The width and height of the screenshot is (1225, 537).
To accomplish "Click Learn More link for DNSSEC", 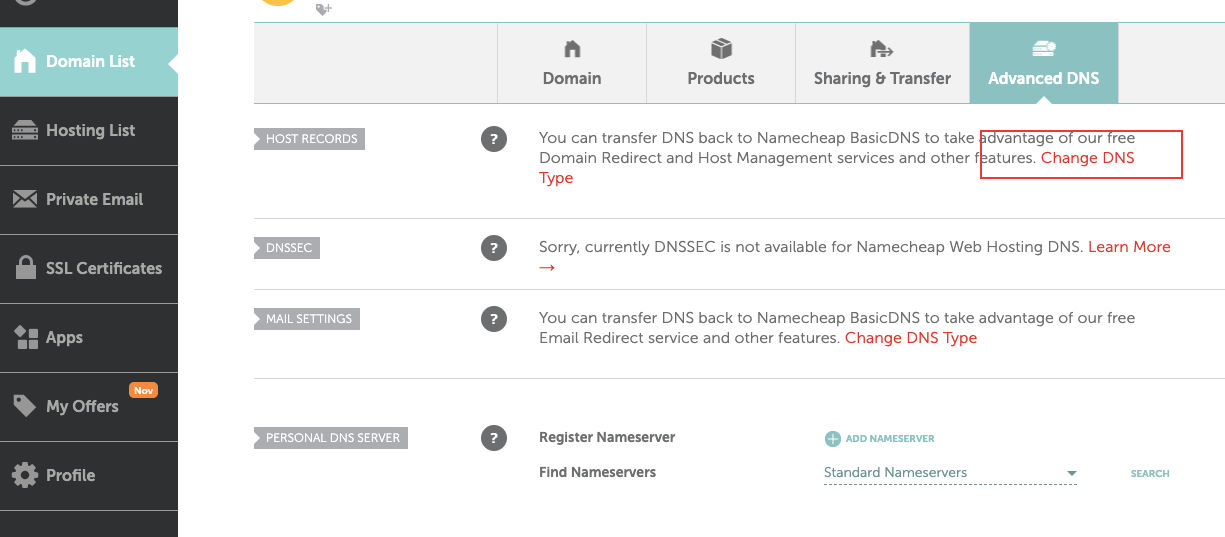I will [x=1129, y=247].
